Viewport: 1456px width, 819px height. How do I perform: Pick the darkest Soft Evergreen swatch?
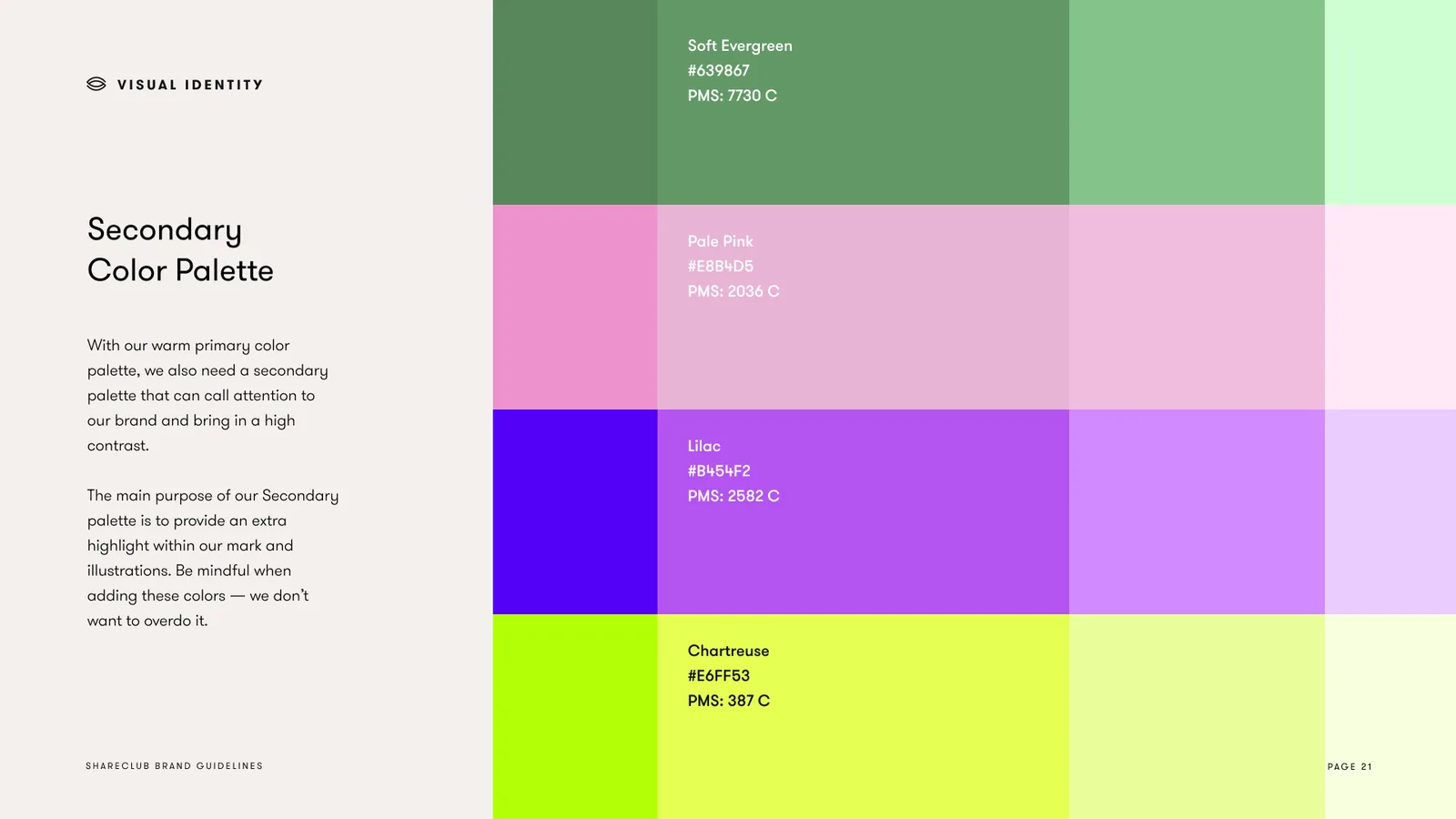pos(575,102)
